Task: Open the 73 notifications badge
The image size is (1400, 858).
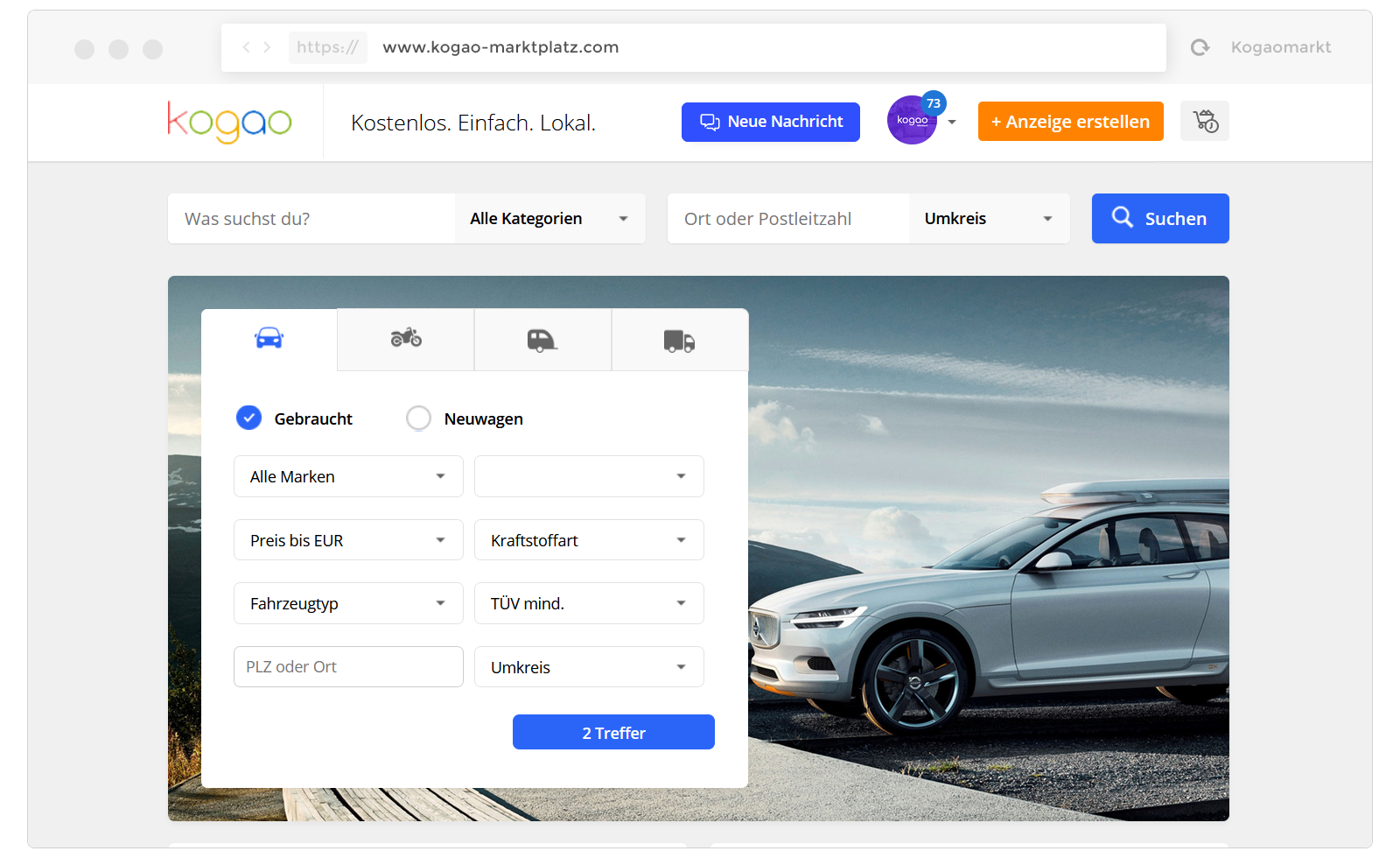Action: coord(934,103)
